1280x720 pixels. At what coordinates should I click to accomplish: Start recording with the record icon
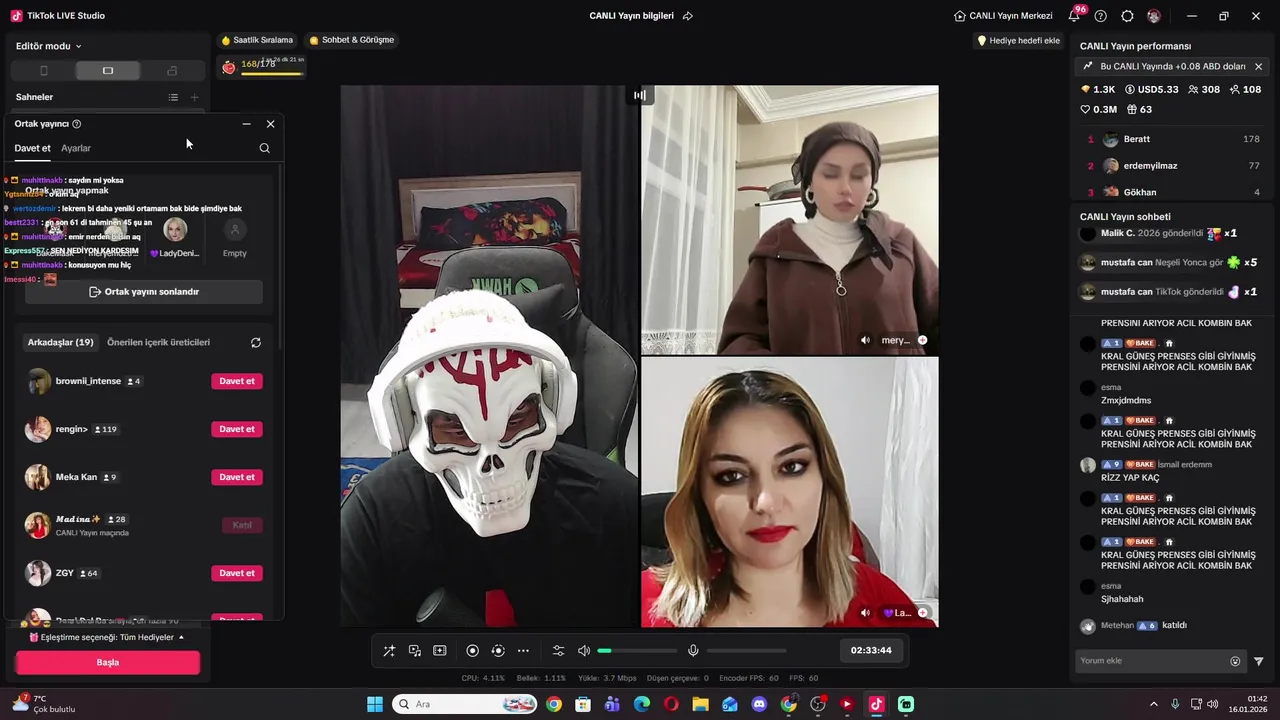click(472, 650)
